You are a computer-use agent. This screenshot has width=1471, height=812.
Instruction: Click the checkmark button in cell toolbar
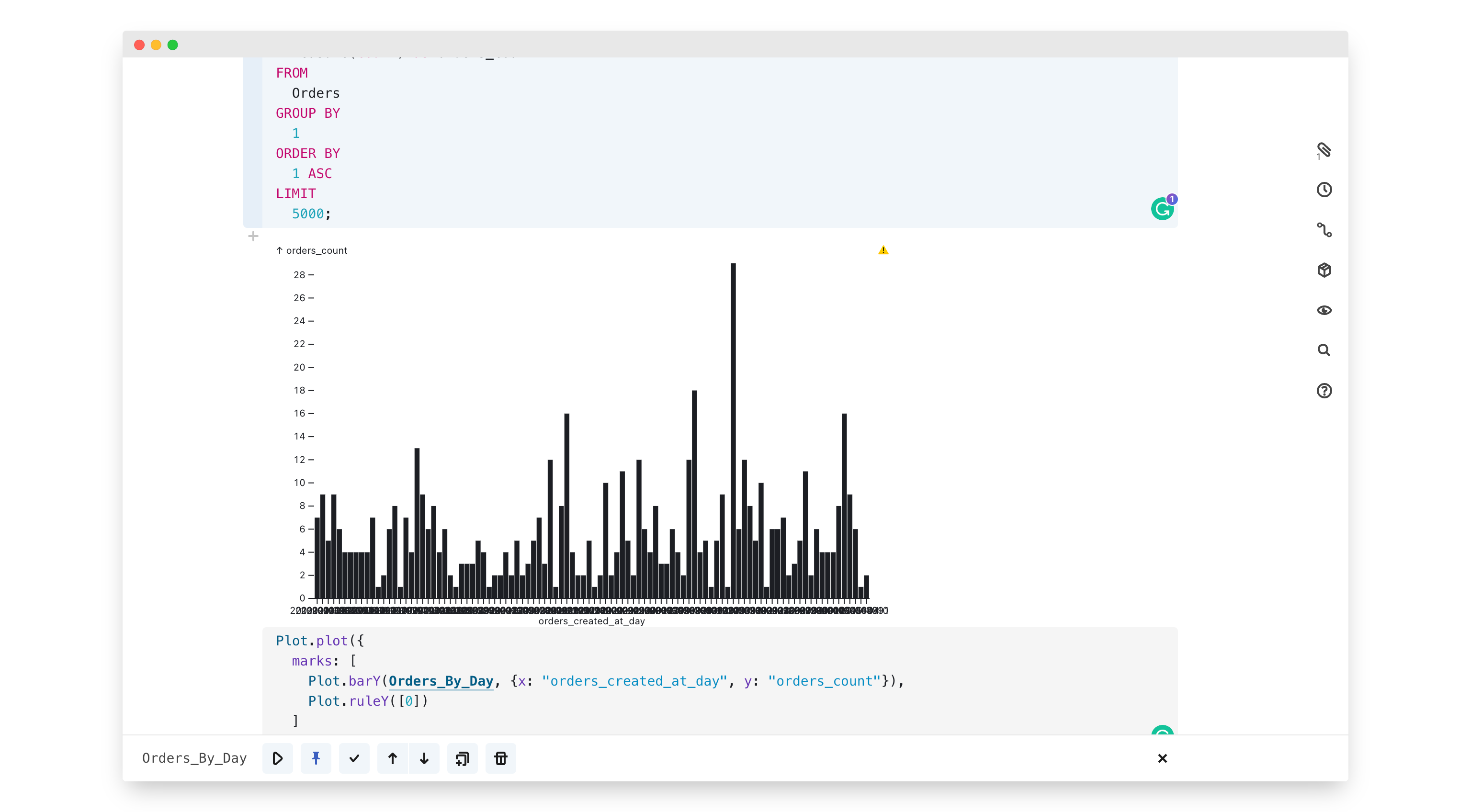(354, 758)
